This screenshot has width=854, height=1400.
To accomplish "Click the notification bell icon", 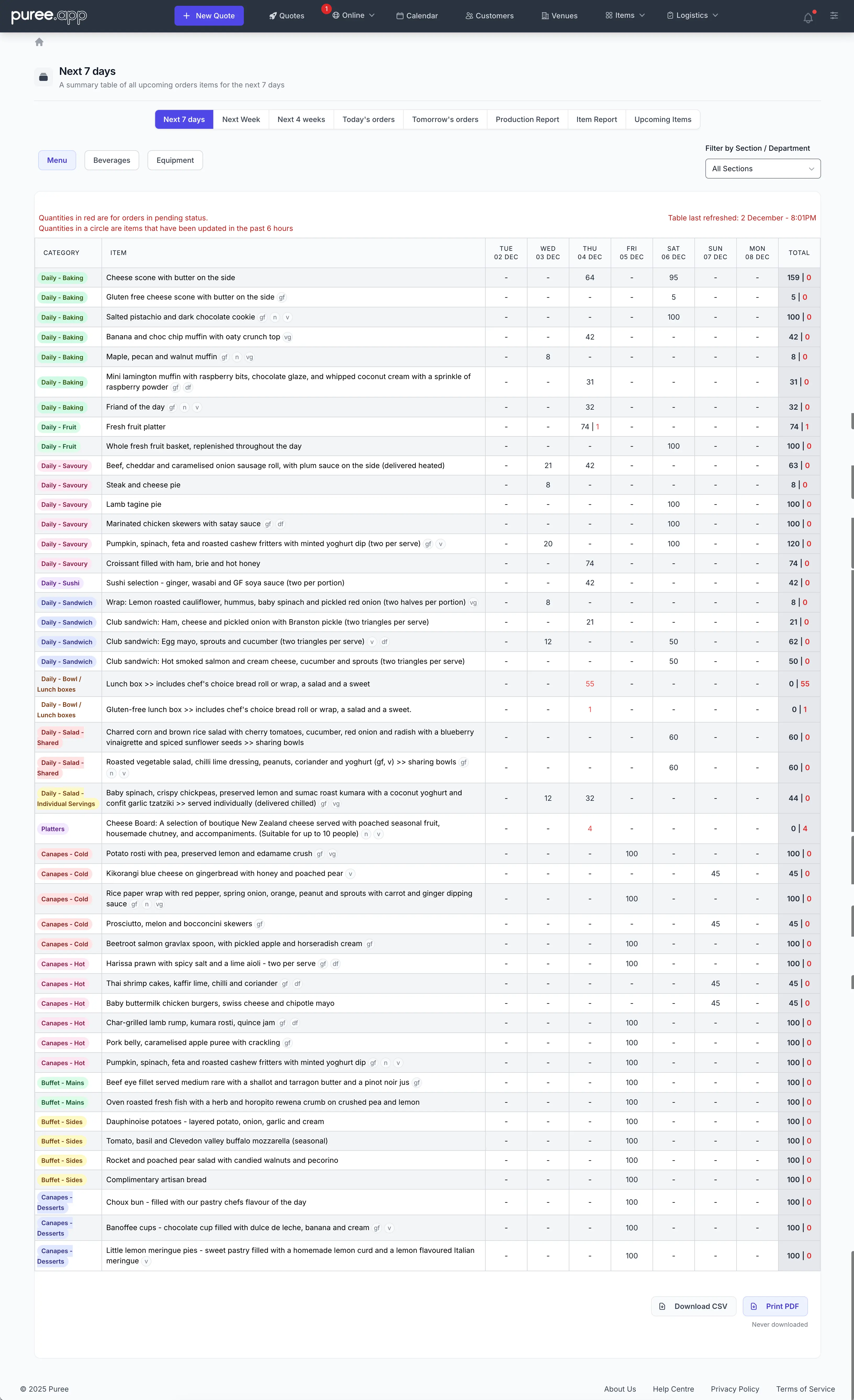I will tap(808, 16).
